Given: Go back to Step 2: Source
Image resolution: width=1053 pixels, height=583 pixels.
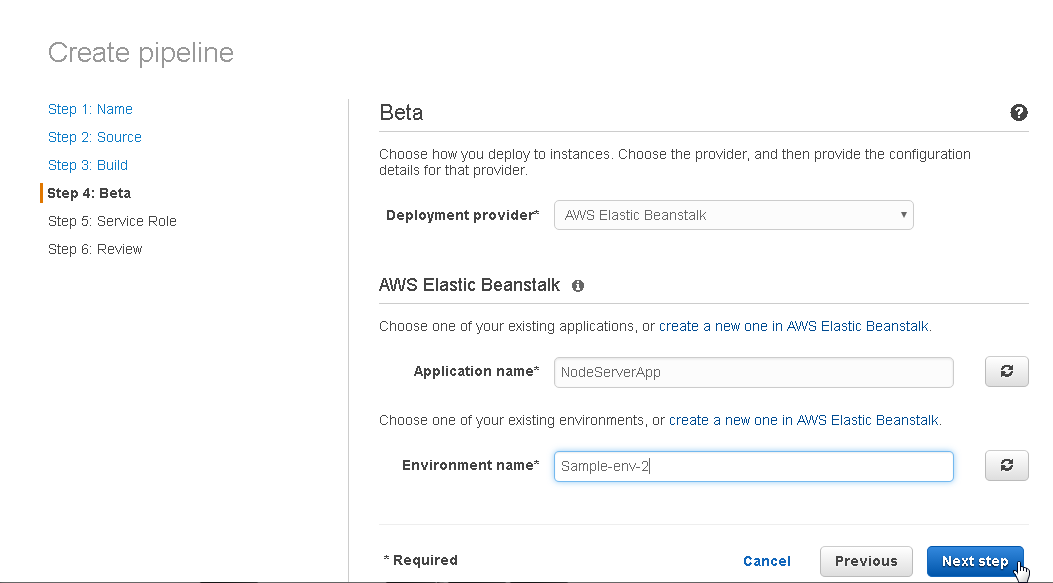Looking at the screenshot, I should point(95,137).
